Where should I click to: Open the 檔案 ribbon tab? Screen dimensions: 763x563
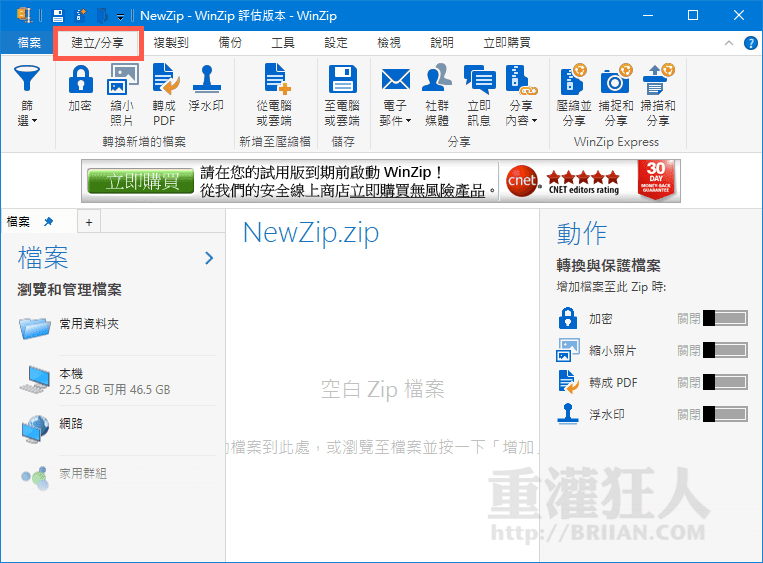click(29, 43)
